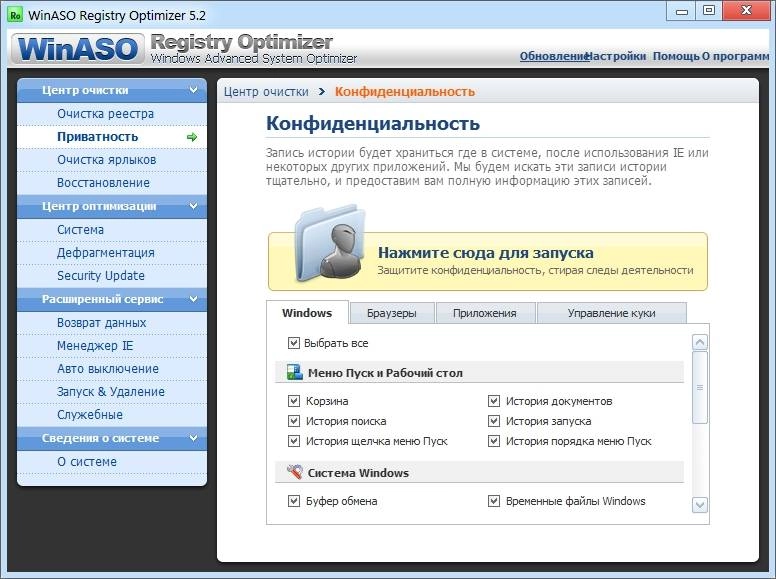Screen dimensions: 776x579
Task: Switch to the Браузеры tab
Action: coord(392,313)
